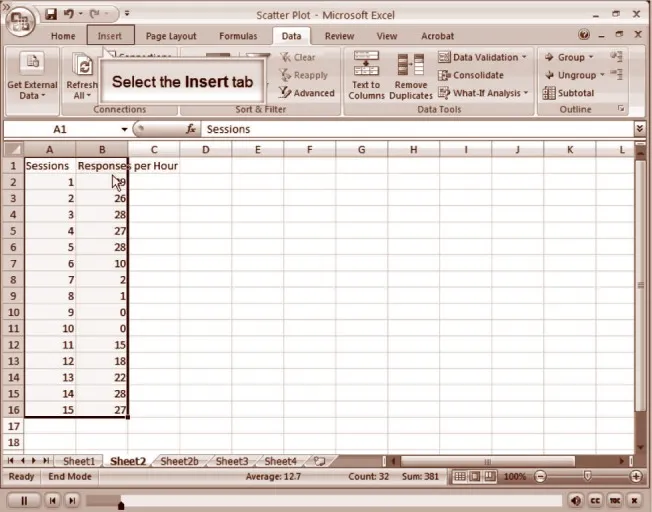Select row 17 header
Image resolution: width=652 pixels, height=512 pixels.
pyautogui.click(x=13, y=426)
